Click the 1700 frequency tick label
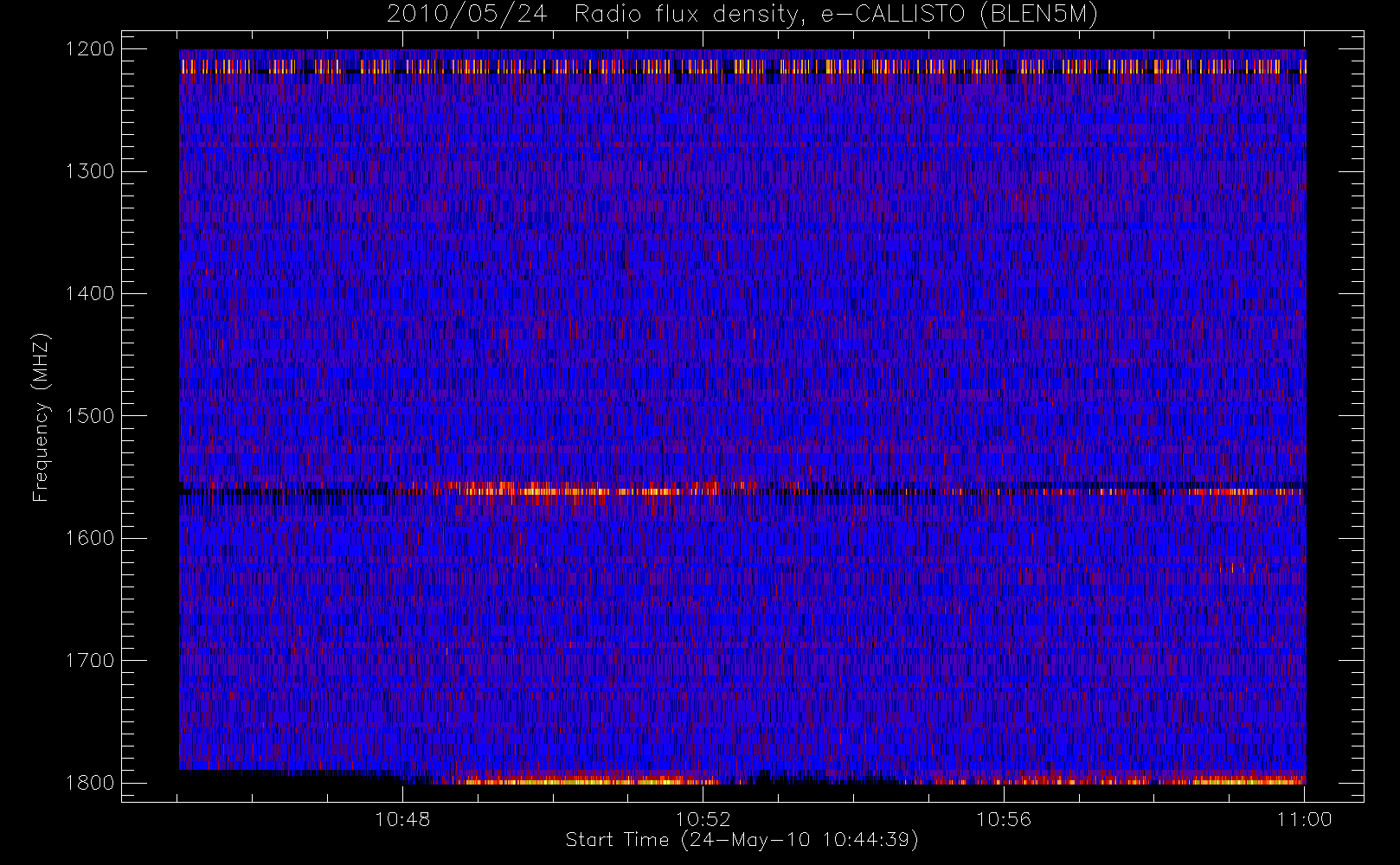Image resolution: width=1400 pixels, height=865 pixels. tap(90, 661)
